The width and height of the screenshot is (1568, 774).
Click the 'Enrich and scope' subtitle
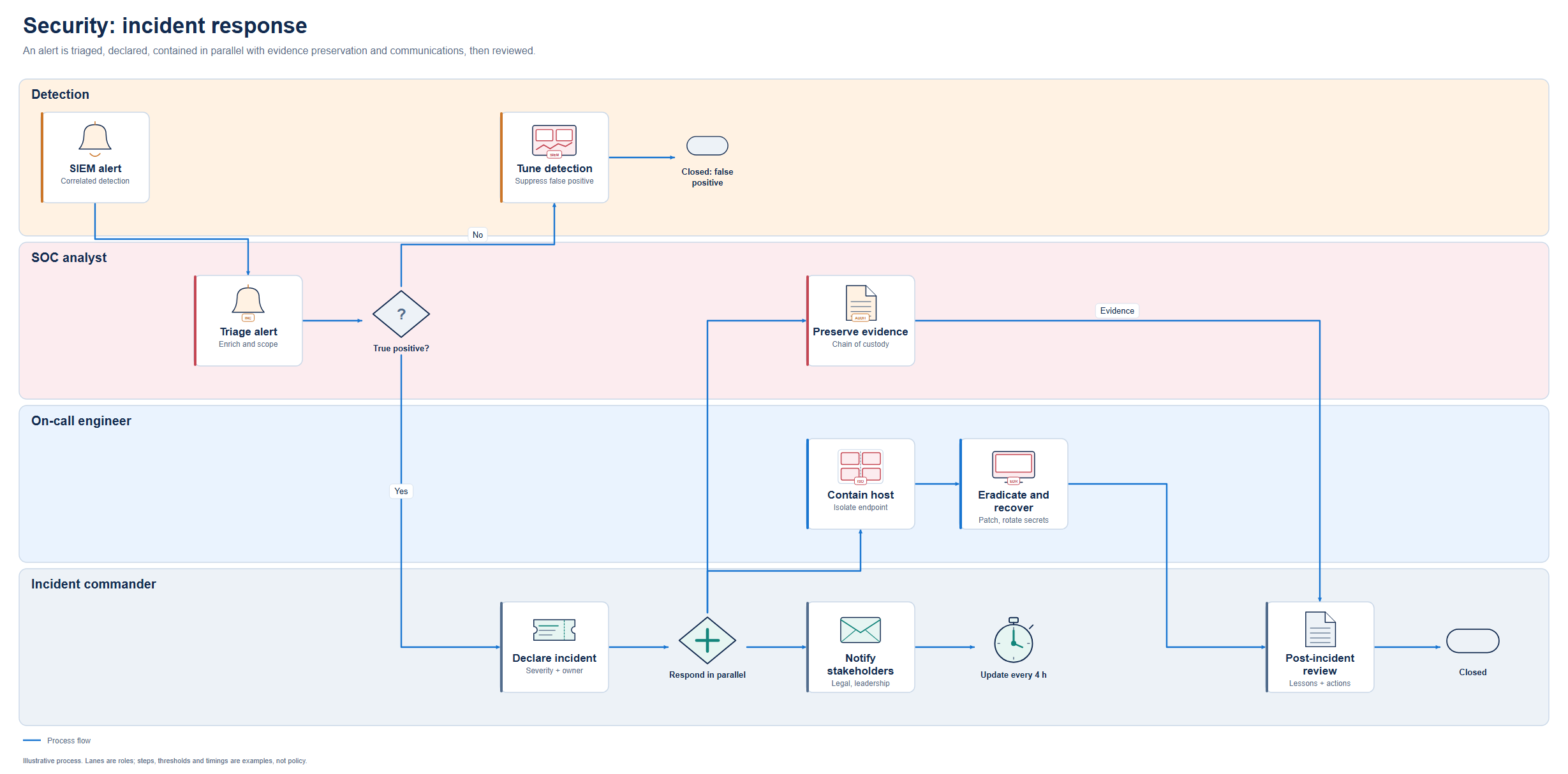[x=248, y=344]
